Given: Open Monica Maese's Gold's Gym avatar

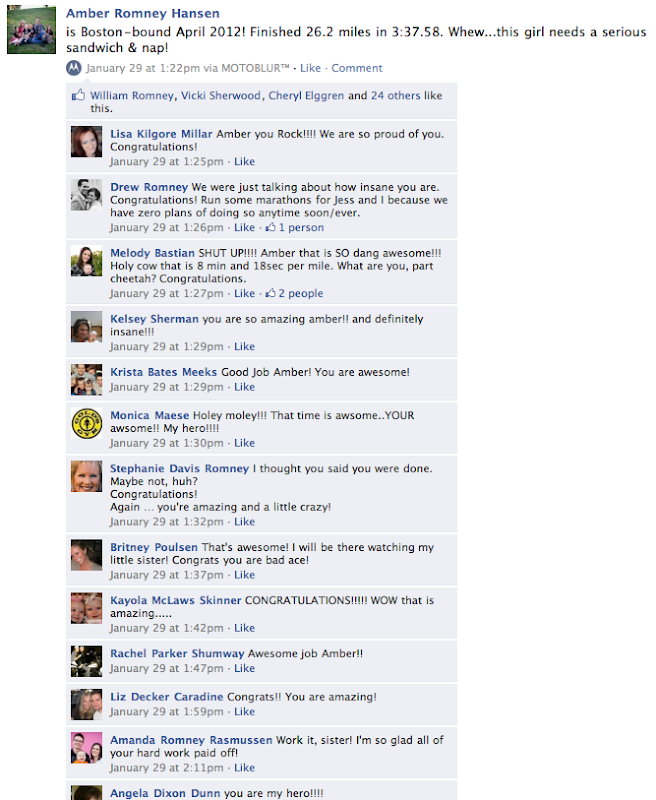Looking at the screenshot, I should [86, 423].
